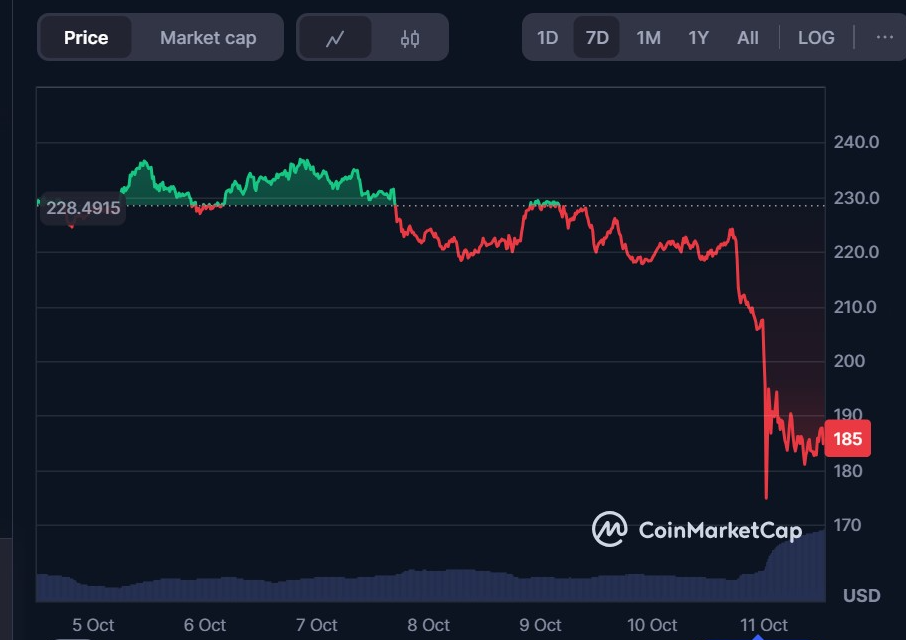
Task: Click the 240.0 price axis label
Action: 856,142
